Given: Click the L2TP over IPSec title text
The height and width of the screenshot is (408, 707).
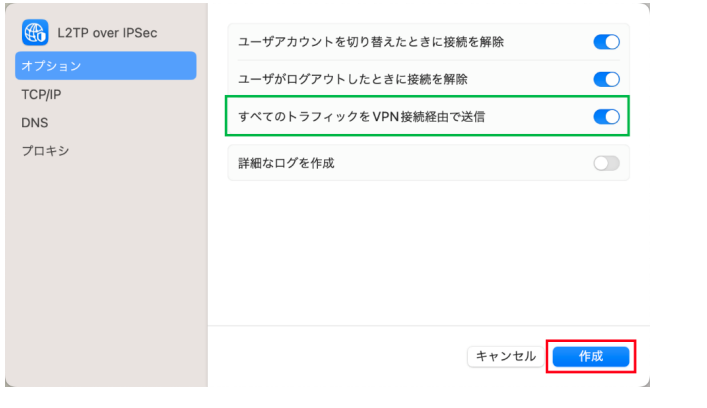Looking at the screenshot, I should pos(107,33).
